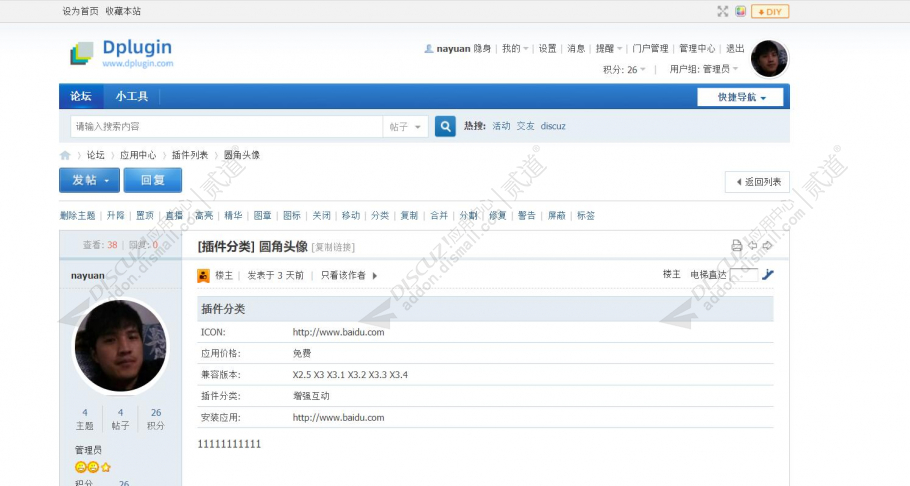Click the Dplugin site logo
Screen dimensions: 910x486
(x=122, y=53)
